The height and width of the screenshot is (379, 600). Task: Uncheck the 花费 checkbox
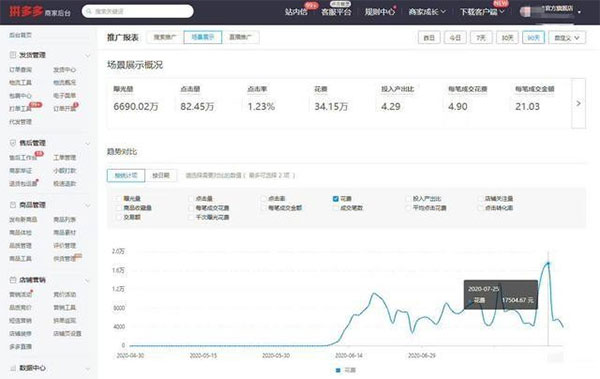336,199
